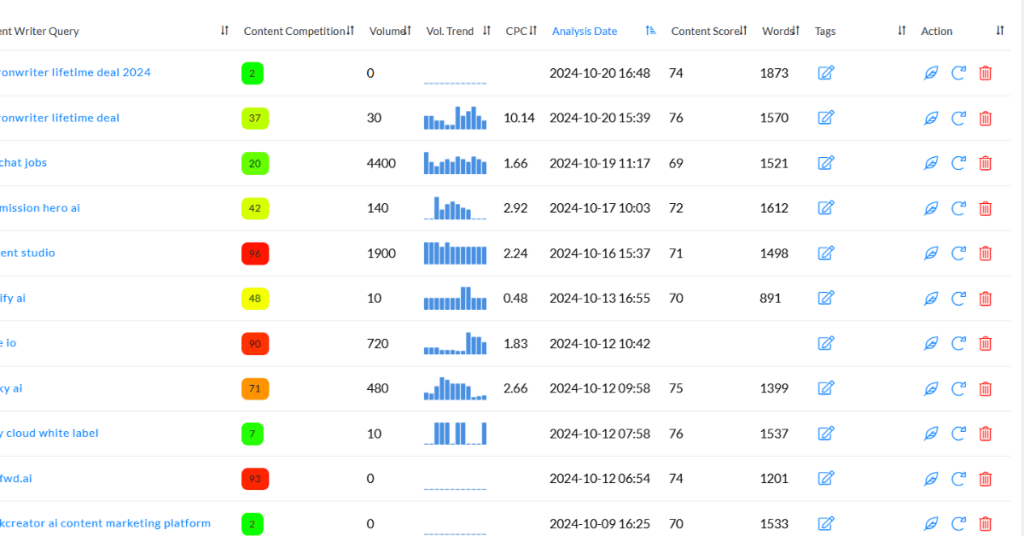Sort by Tags column
The height and width of the screenshot is (536, 1024).
tap(902, 31)
